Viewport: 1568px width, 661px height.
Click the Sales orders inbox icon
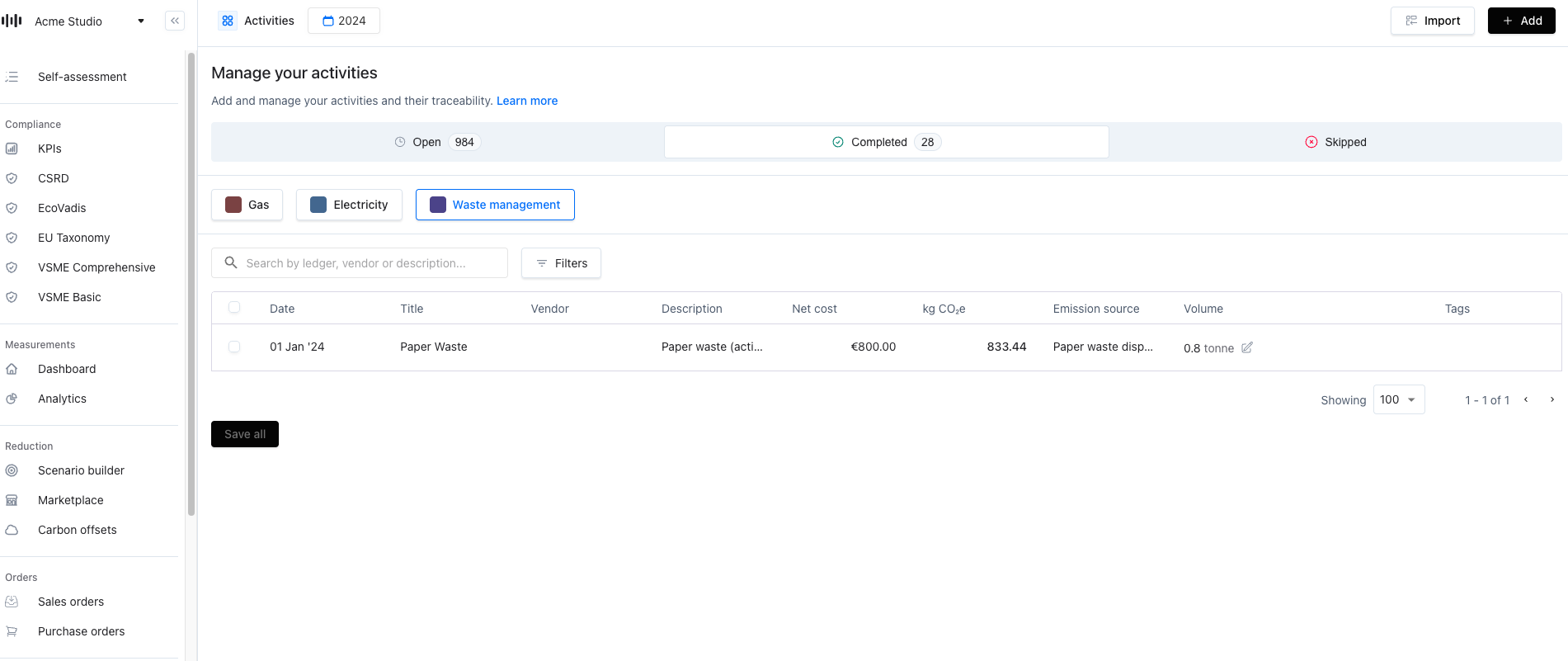[x=12, y=602]
